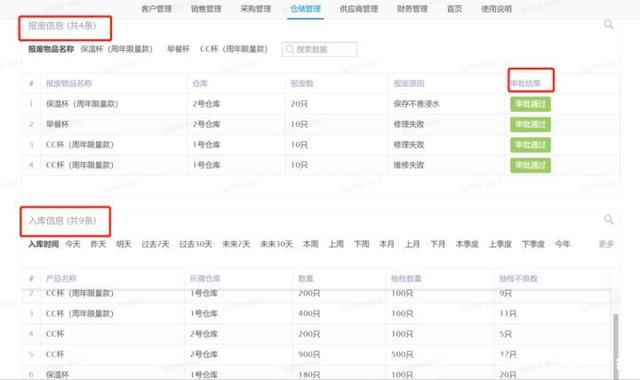Open search icon in 报废信息 panel
This screenshot has height=380, width=640.
pos(609,24)
